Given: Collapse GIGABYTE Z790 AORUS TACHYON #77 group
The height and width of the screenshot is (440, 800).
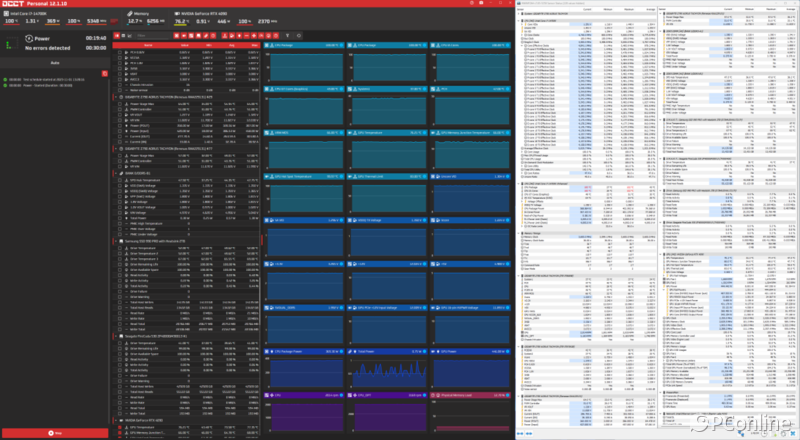Looking at the screenshot, I should pyautogui.click(x=116, y=149).
